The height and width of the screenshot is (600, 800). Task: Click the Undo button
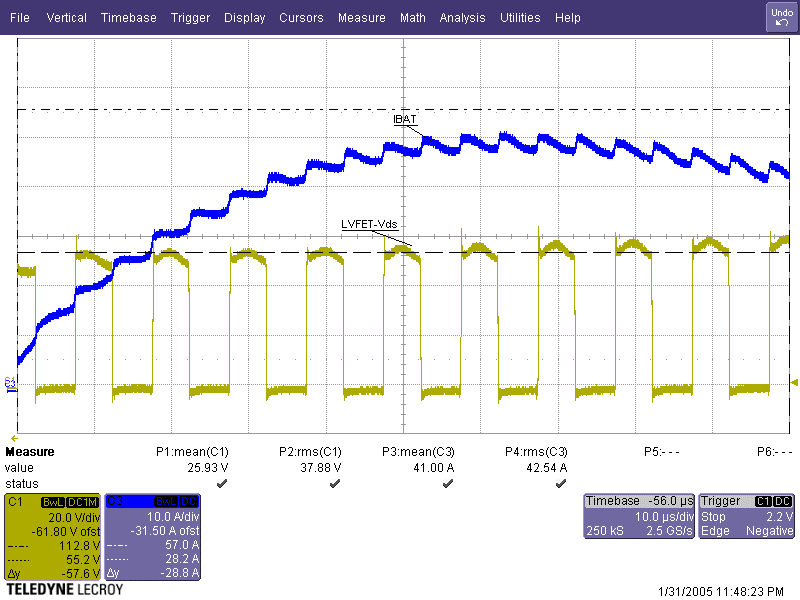[x=781, y=16]
